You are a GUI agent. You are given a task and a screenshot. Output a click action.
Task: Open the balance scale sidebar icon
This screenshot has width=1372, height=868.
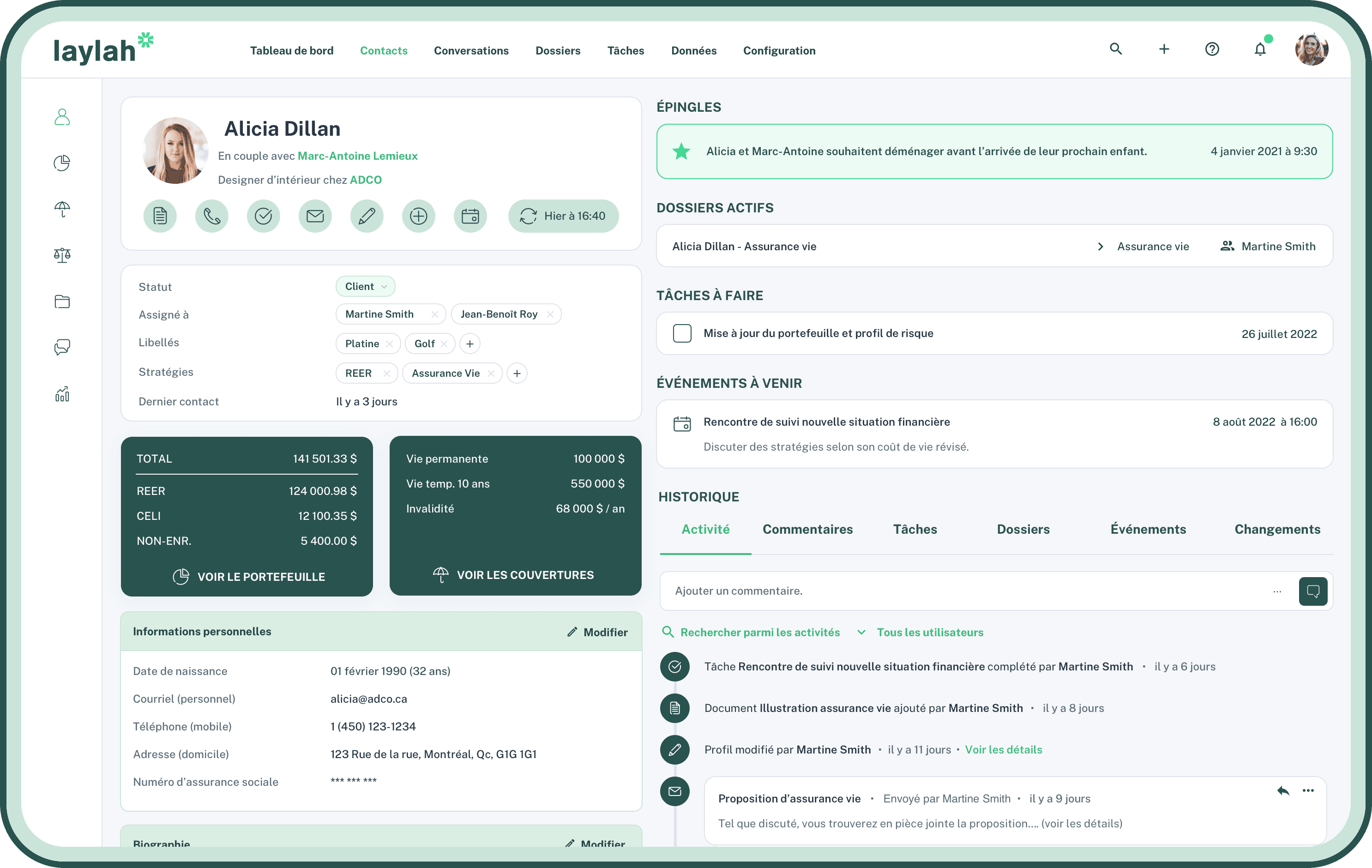click(62, 255)
